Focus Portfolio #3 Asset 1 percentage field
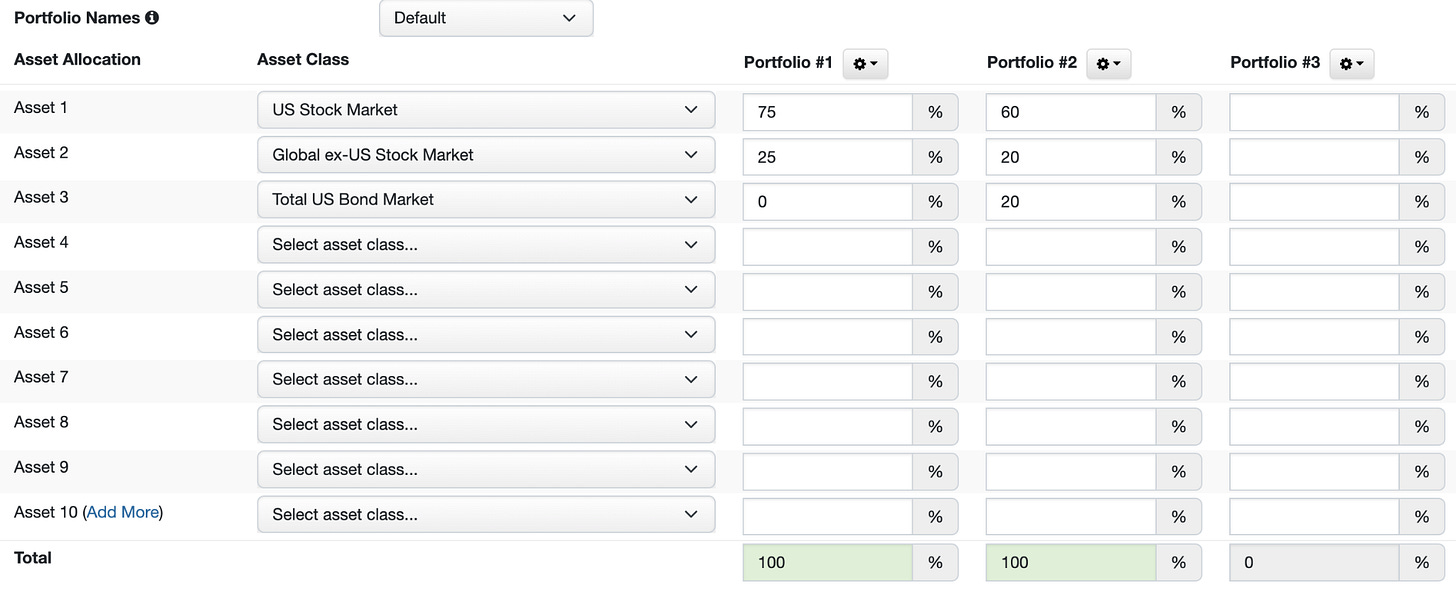This screenshot has height=595, width=1456. pos(1313,112)
